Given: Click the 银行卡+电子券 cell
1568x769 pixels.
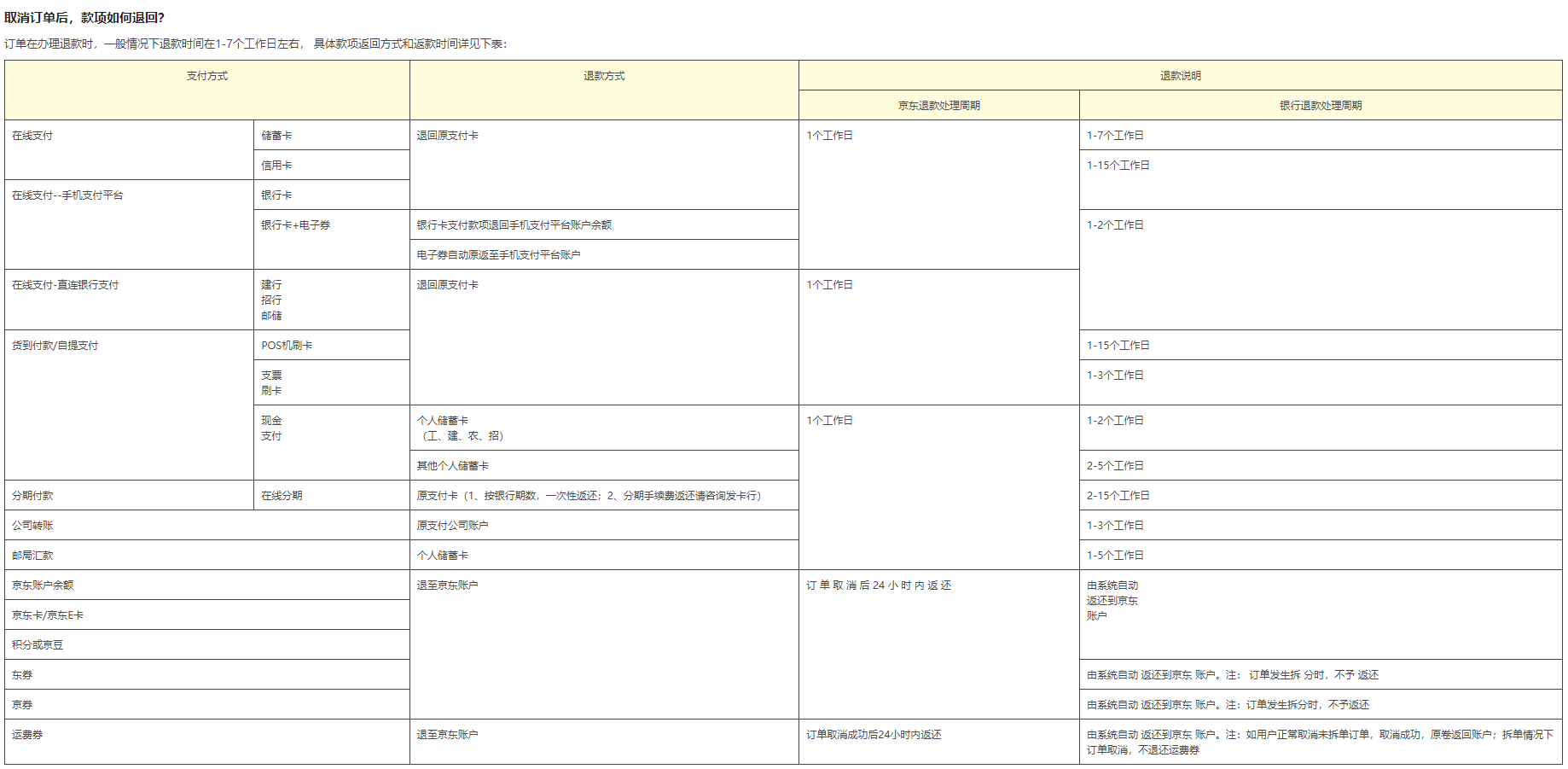Looking at the screenshot, I should click(295, 225).
